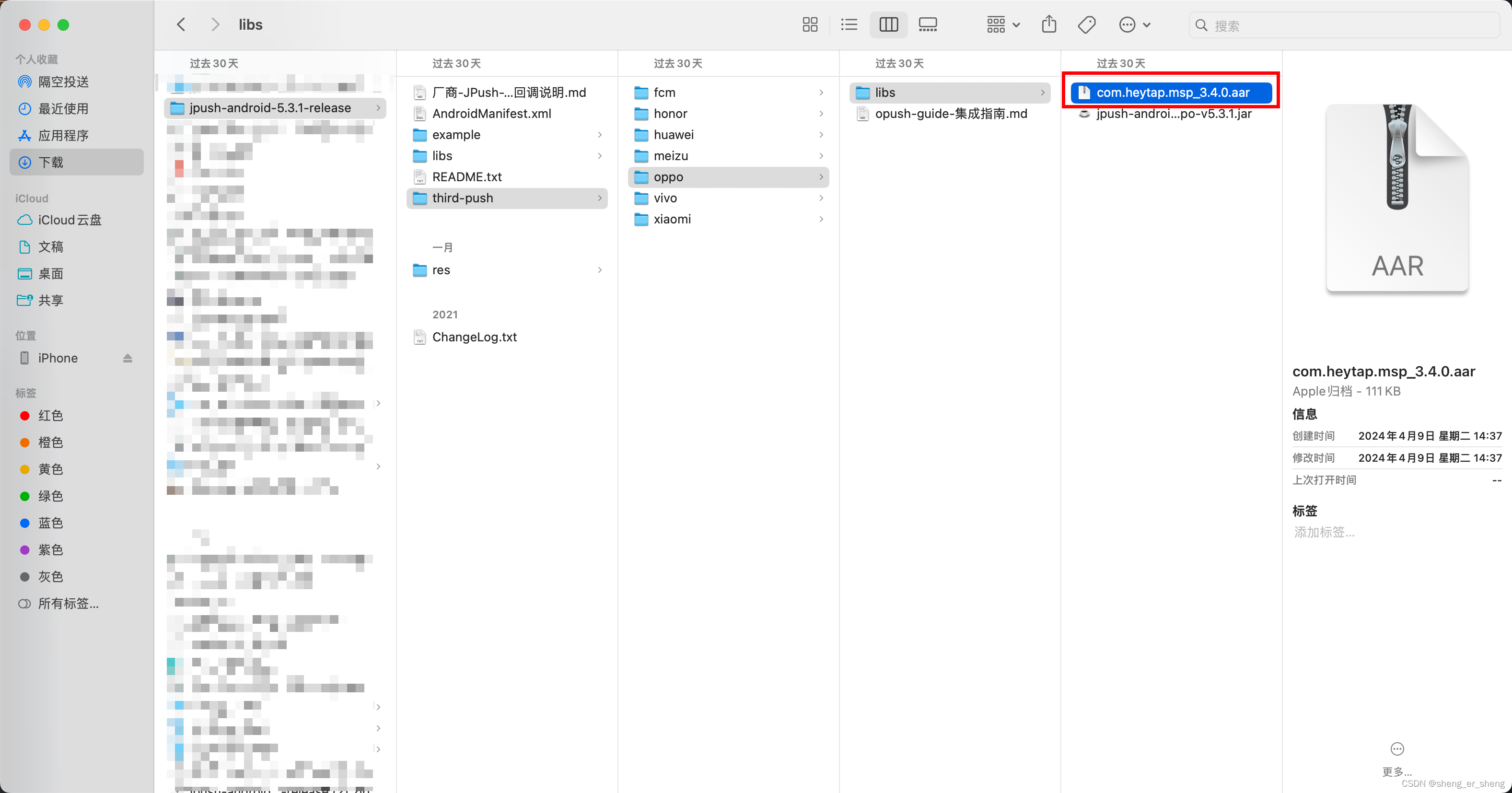Select the grid view icon in toolbar
The width and height of the screenshot is (1512, 793).
click(810, 25)
